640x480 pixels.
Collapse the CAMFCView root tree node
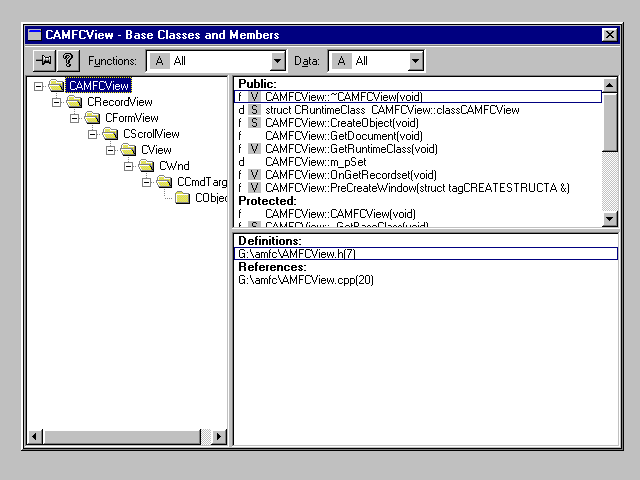[38, 86]
